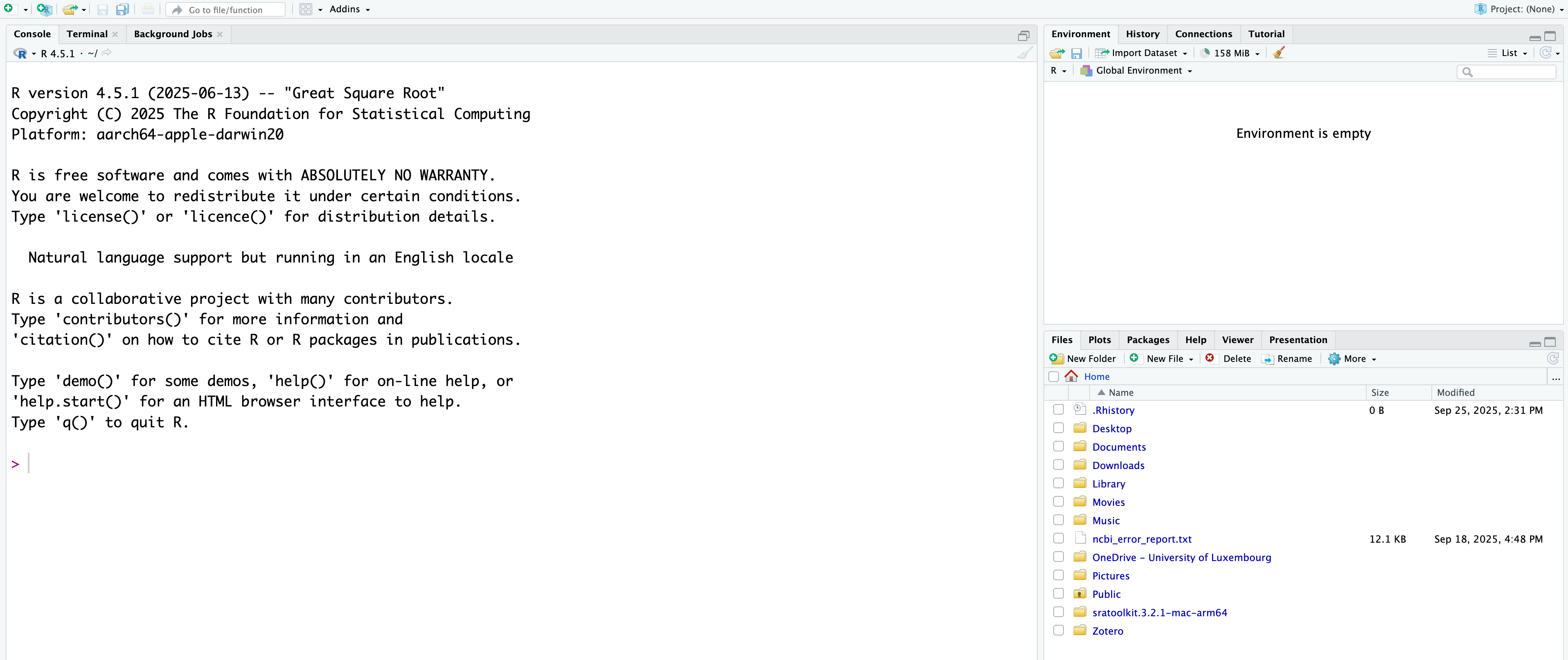
Task: Open the Downloads folder link
Action: 1117,465
